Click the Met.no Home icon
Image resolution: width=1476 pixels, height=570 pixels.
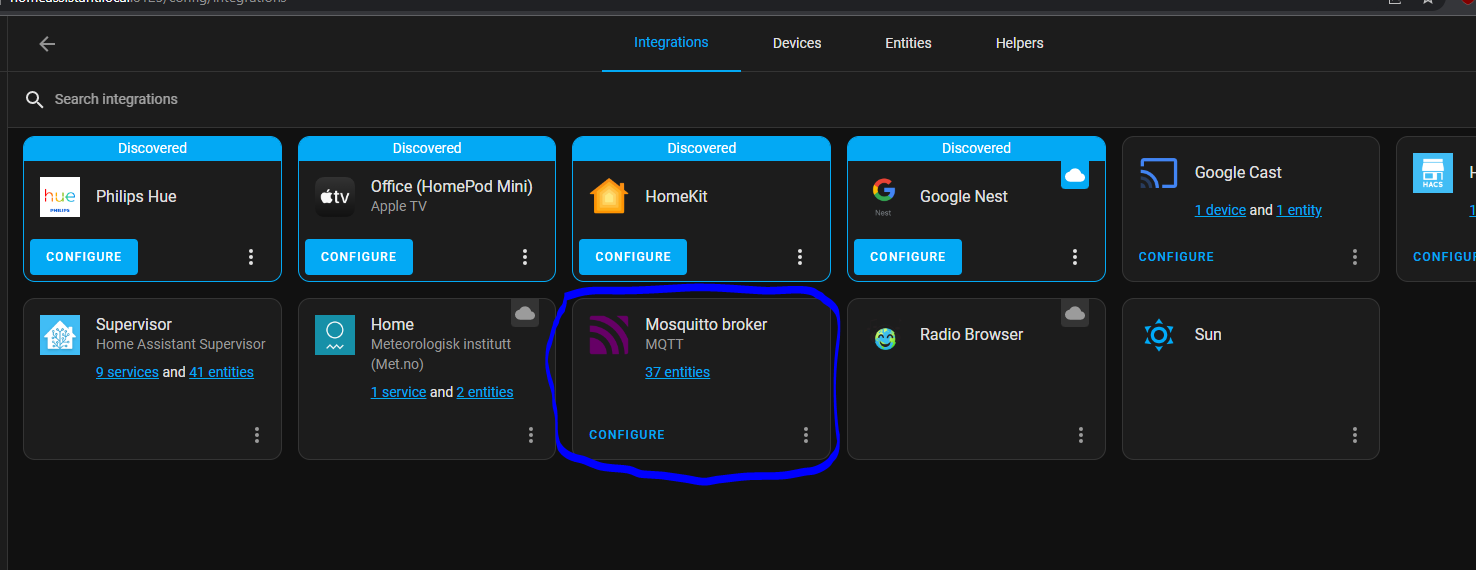pyautogui.click(x=335, y=335)
